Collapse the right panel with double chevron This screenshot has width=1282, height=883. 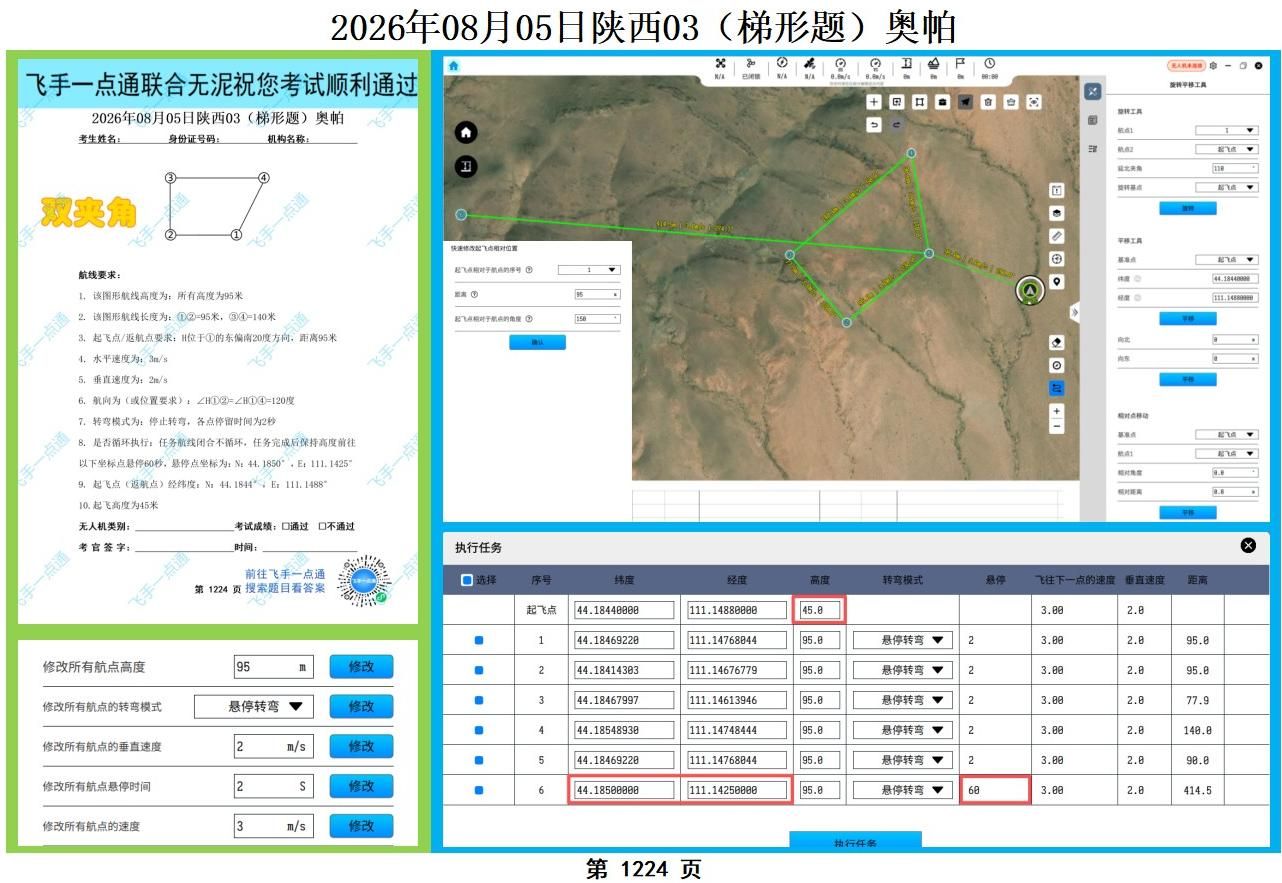click(x=1075, y=312)
